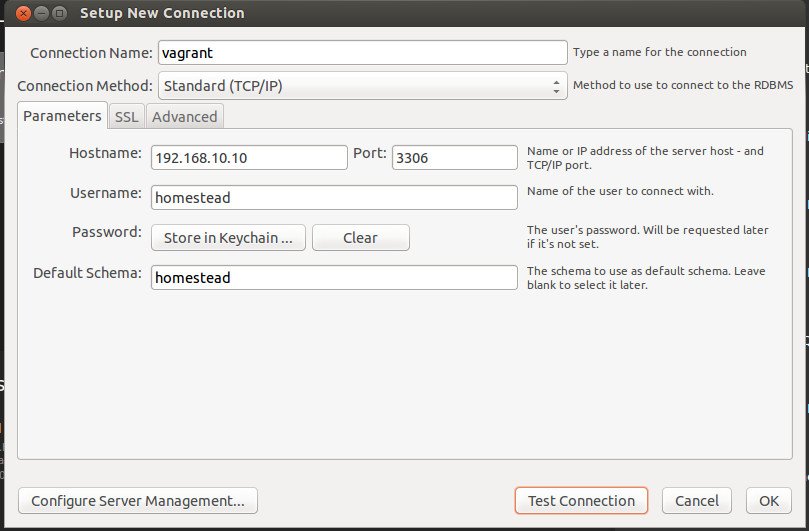This screenshot has width=809, height=531.
Task: Click the Connection Method label text
Action: tap(85, 86)
